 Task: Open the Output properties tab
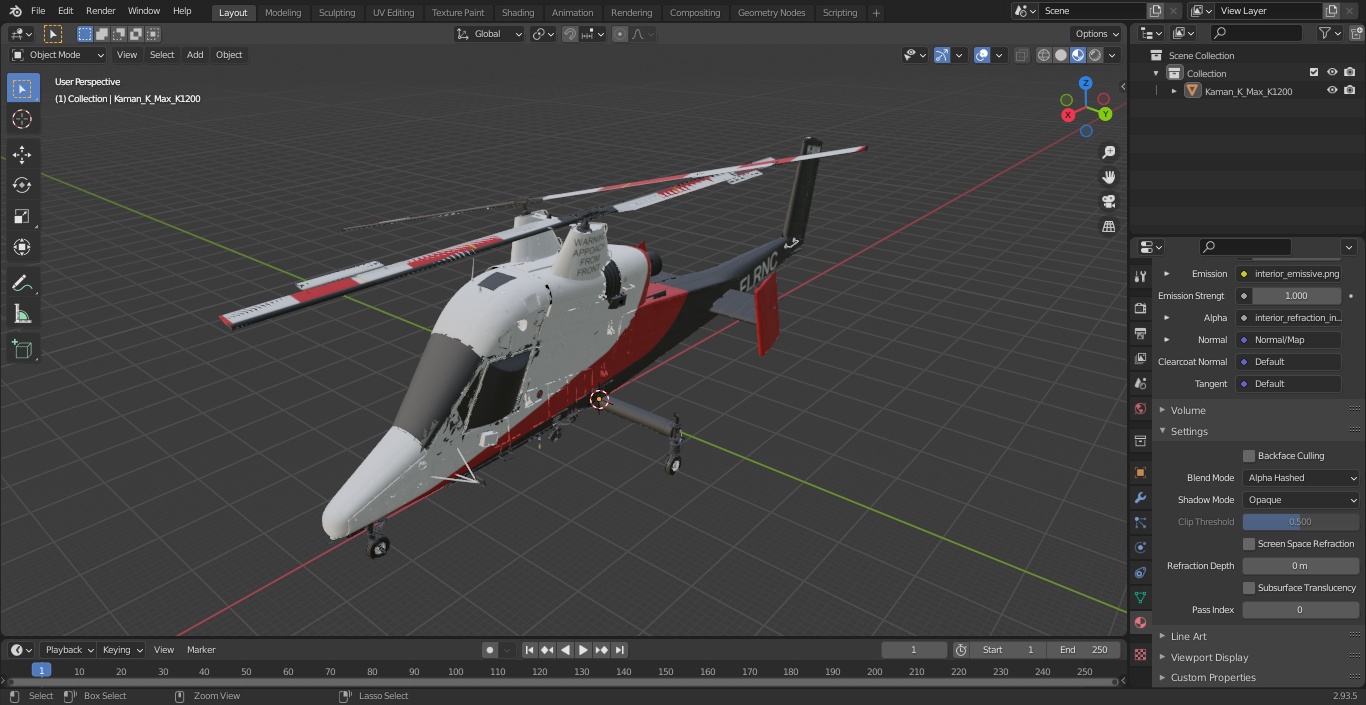(1140, 333)
